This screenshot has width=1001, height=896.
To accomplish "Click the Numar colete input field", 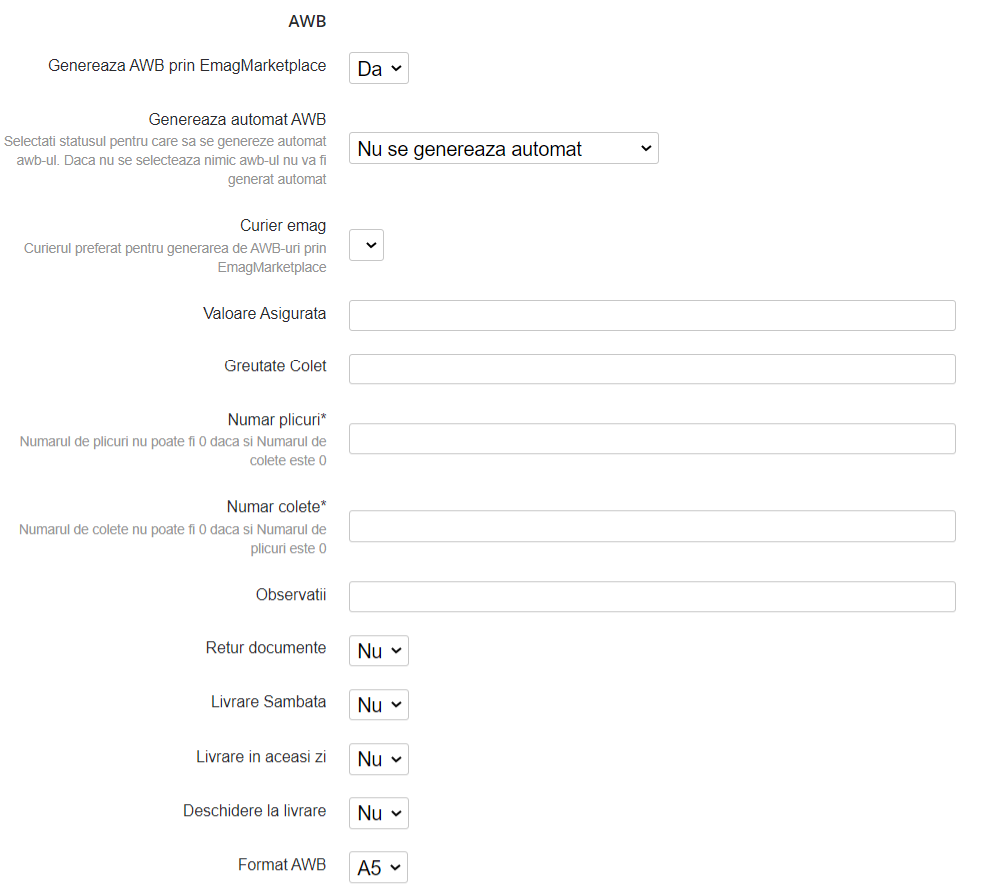I will [650, 525].
